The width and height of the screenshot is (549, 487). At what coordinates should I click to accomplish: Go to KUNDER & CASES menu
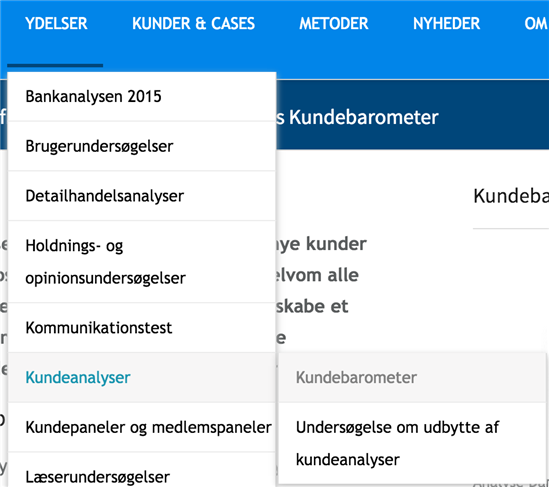click(193, 24)
